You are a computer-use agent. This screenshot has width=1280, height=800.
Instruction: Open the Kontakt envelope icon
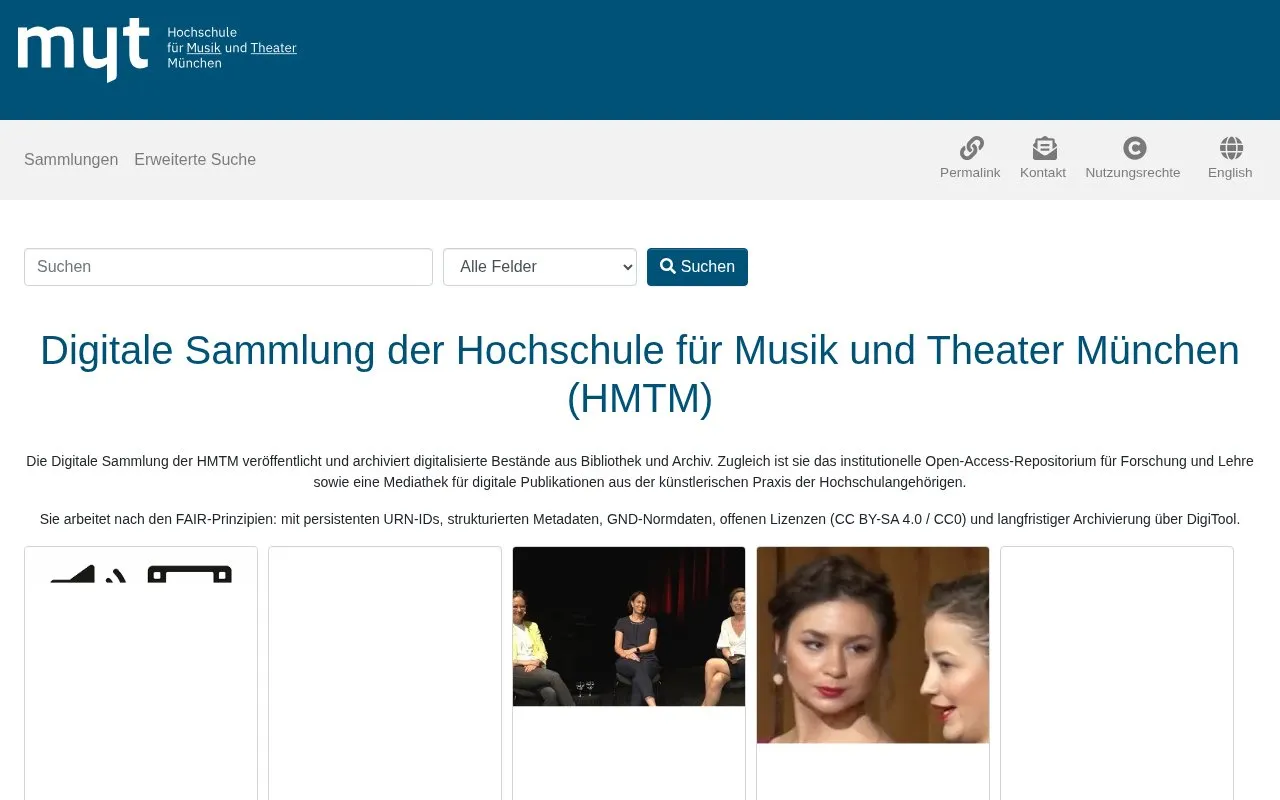[x=1044, y=148]
